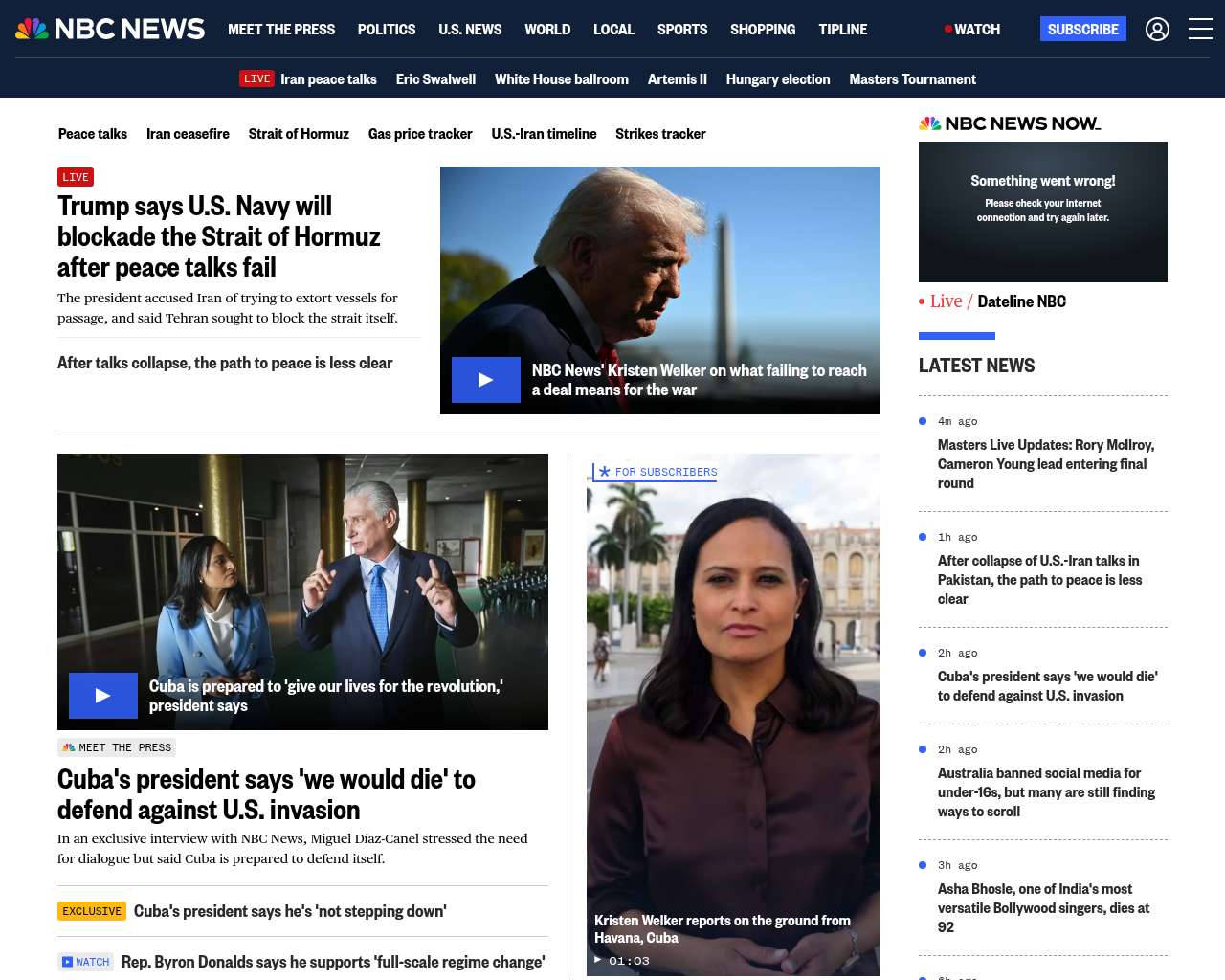Open the Strait of Hormuz topic link

pyautogui.click(x=299, y=134)
